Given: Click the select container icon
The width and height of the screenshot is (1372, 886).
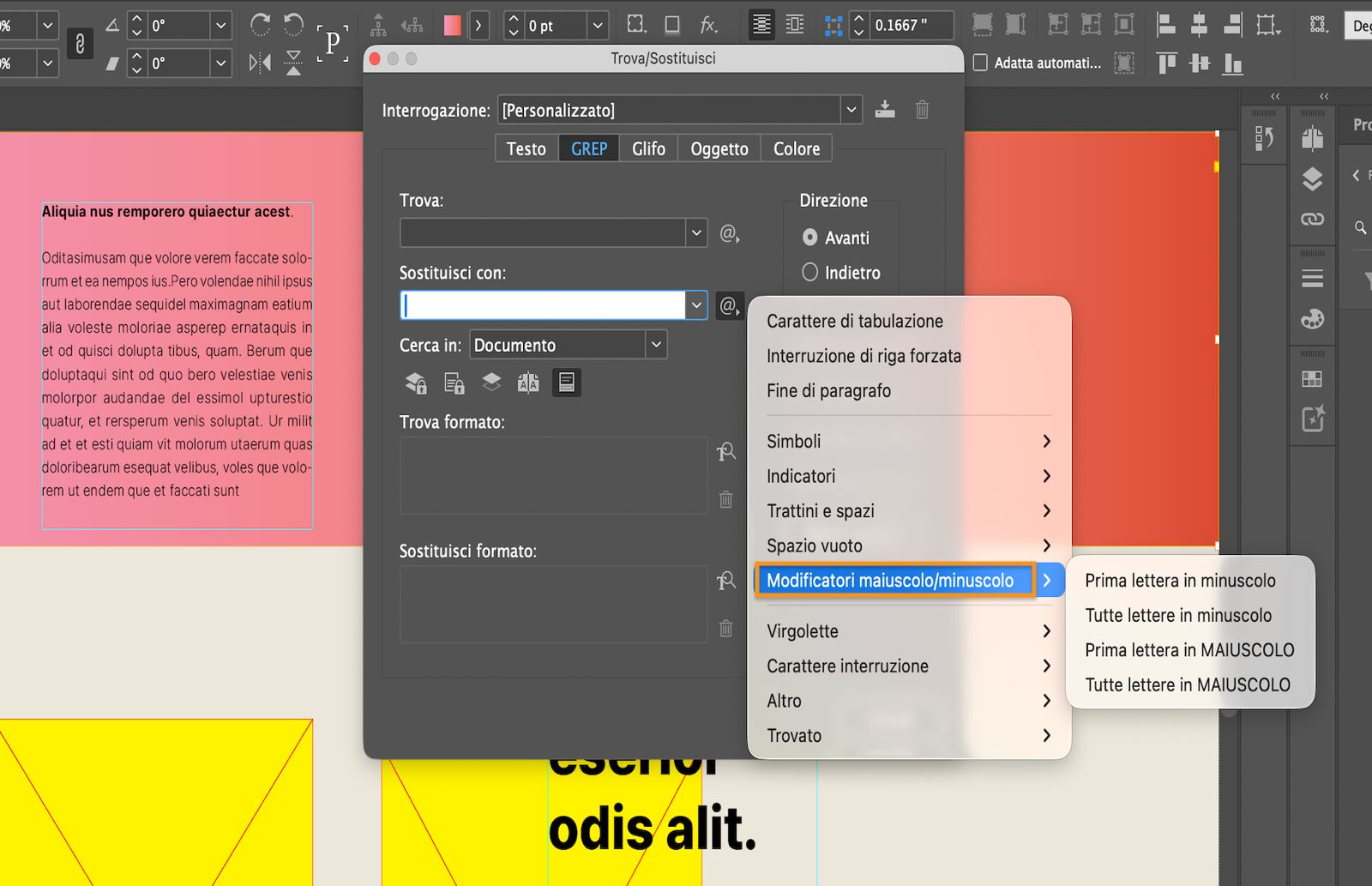Looking at the screenshot, I should click(x=378, y=25).
